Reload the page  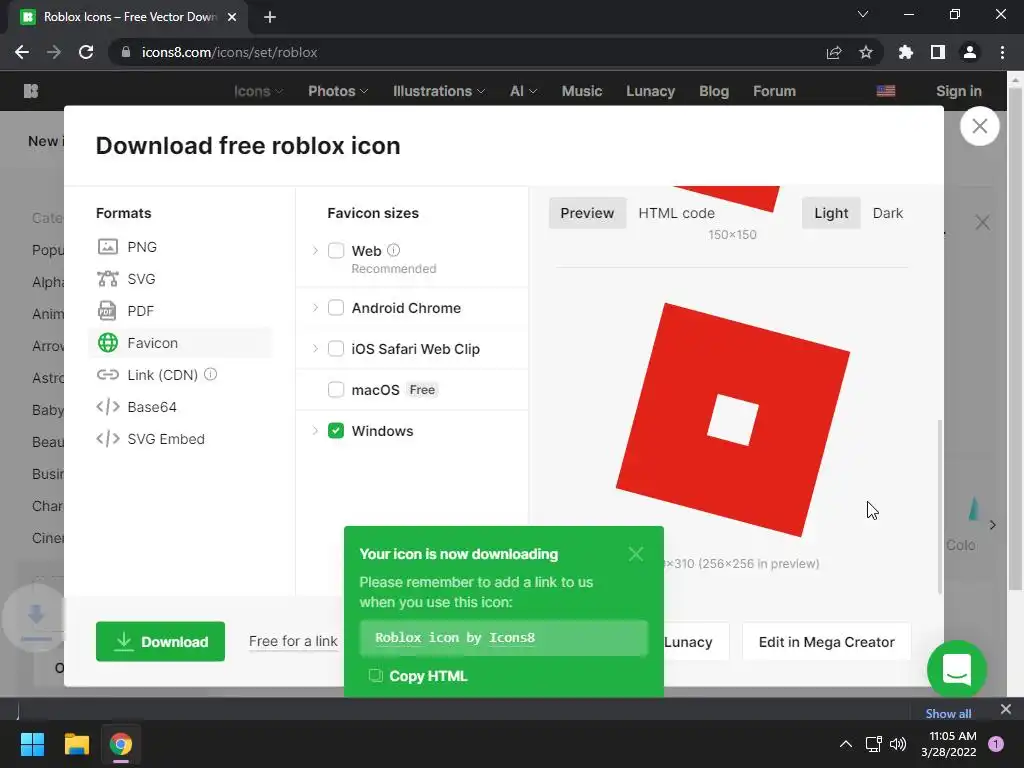pos(86,52)
